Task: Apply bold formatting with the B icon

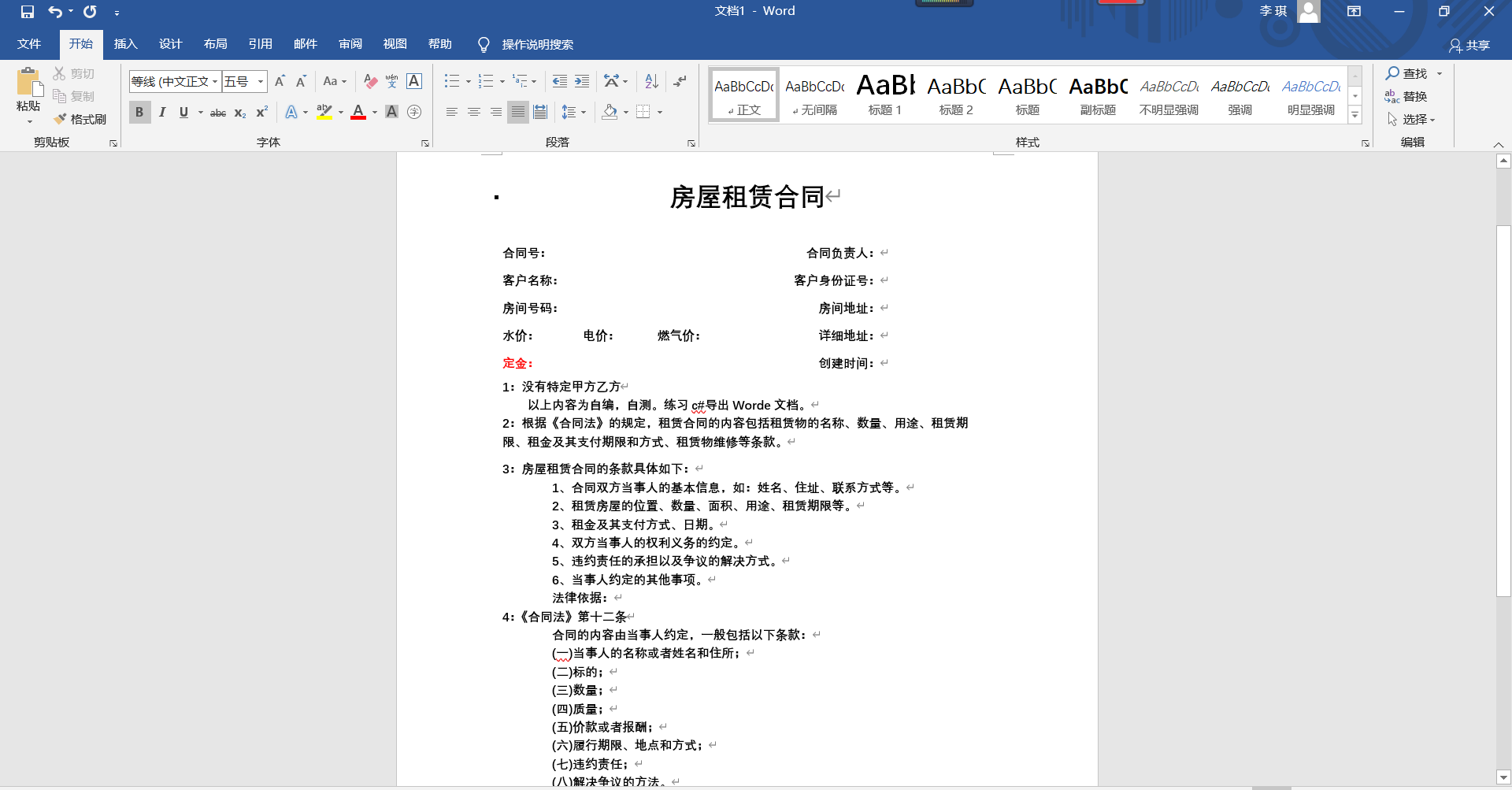Action: click(x=139, y=112)
